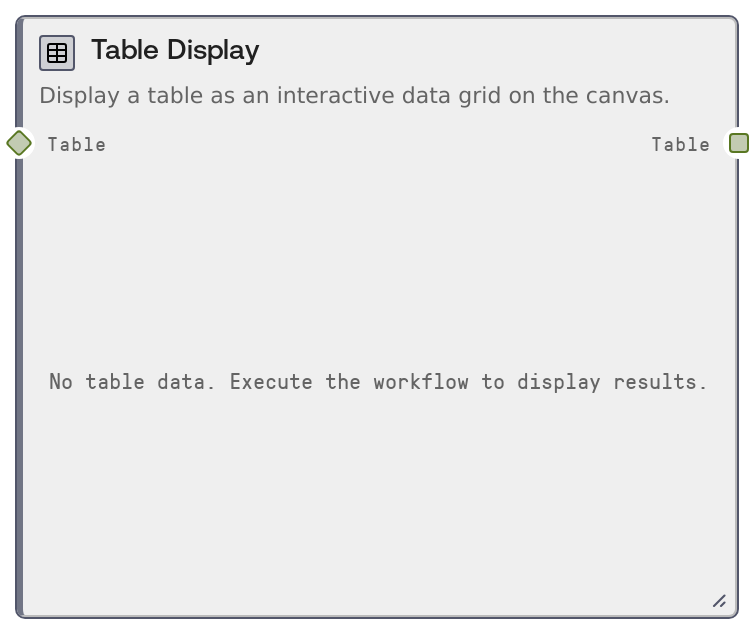Click 'display results' in the placeholder message
The height and width of the screenshot is (634, 754).
coord(610,382)
